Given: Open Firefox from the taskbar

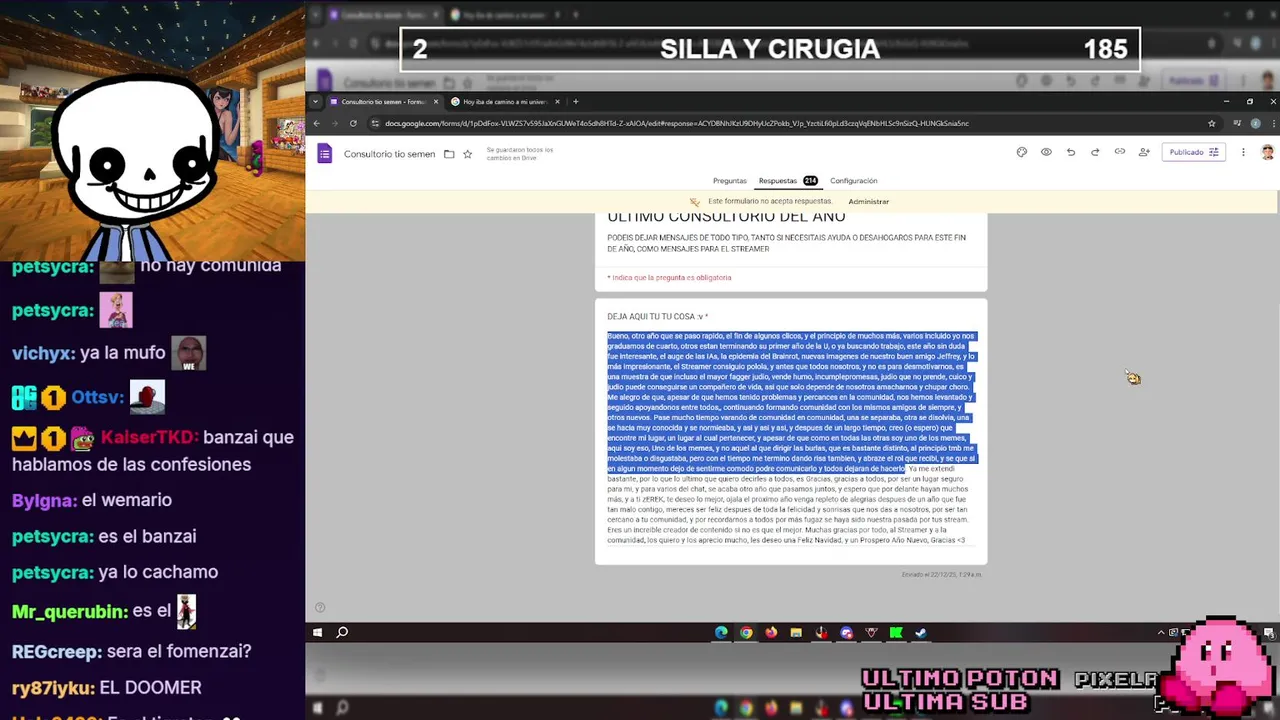Looking at the screenshot, I should point(771,633).
